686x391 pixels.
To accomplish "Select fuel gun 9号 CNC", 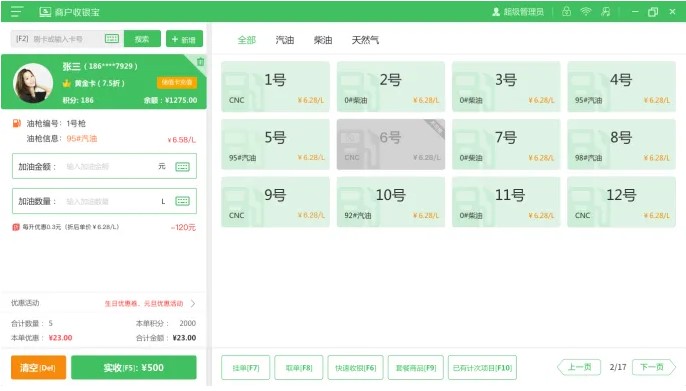I will pos(275,202).
